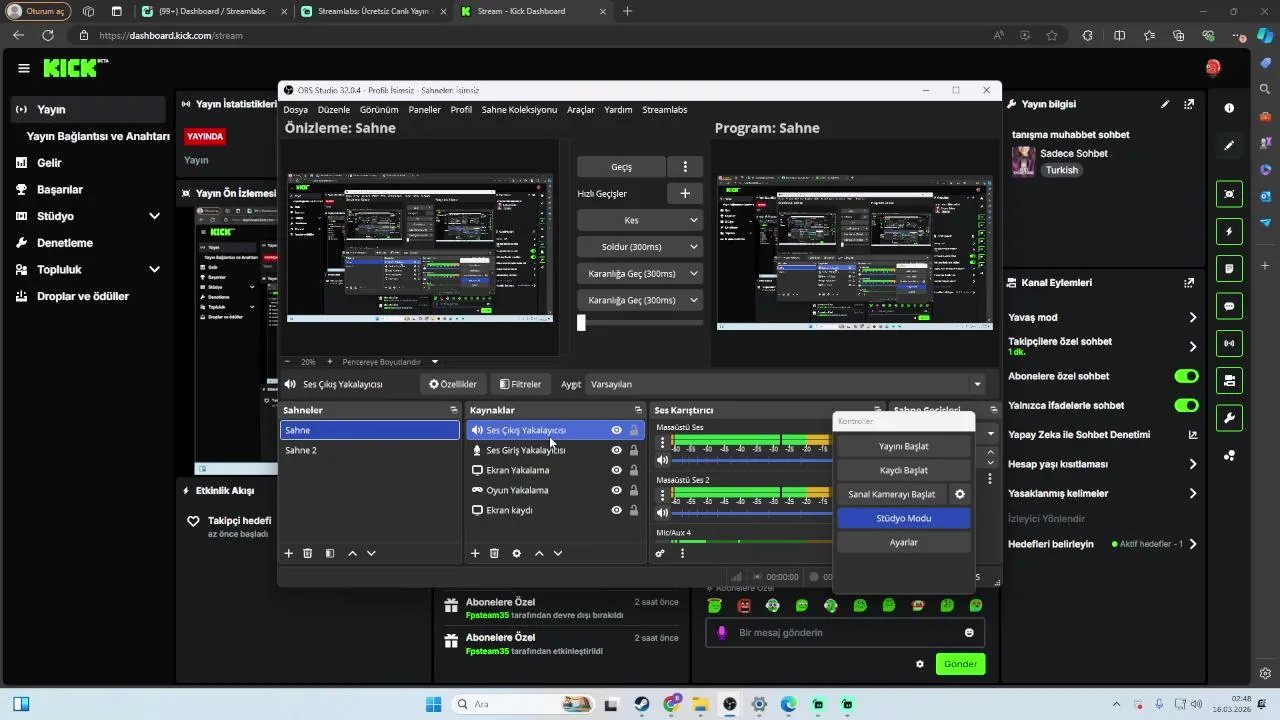Click Kaydı Başlat button

(903, 470)
